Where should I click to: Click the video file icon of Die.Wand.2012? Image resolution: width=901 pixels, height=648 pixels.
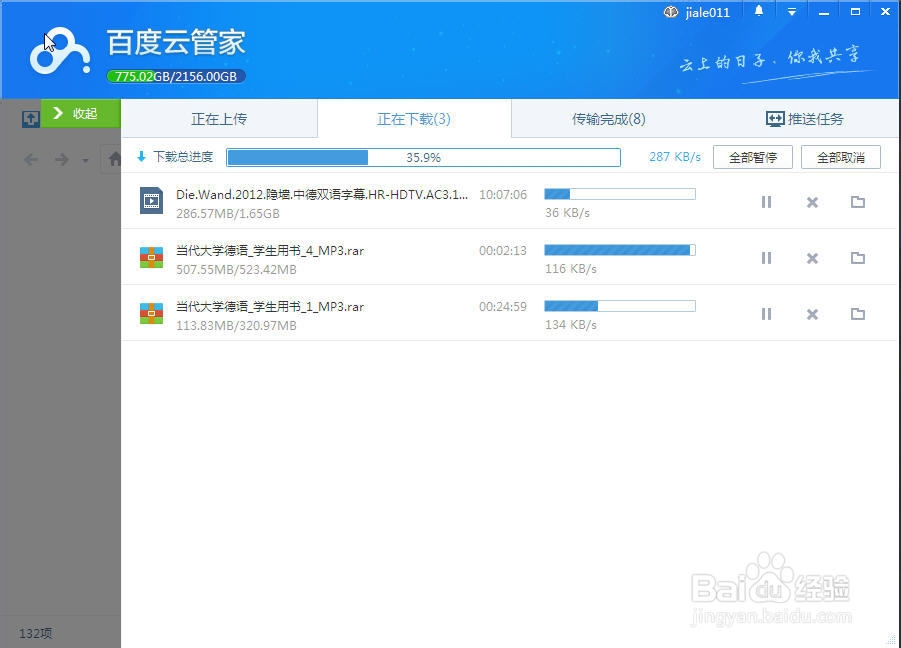tap(151, 200)
